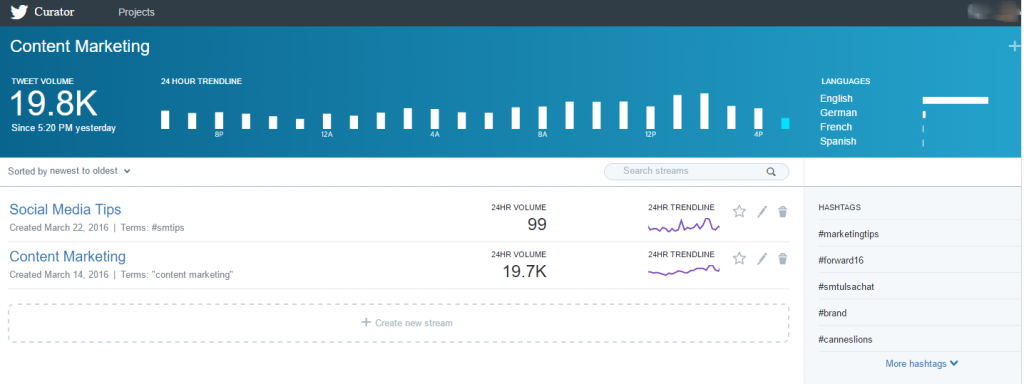Click the Content Marketing project title
Viewport: 1024px width, 384px height.
tap(80, 46)
